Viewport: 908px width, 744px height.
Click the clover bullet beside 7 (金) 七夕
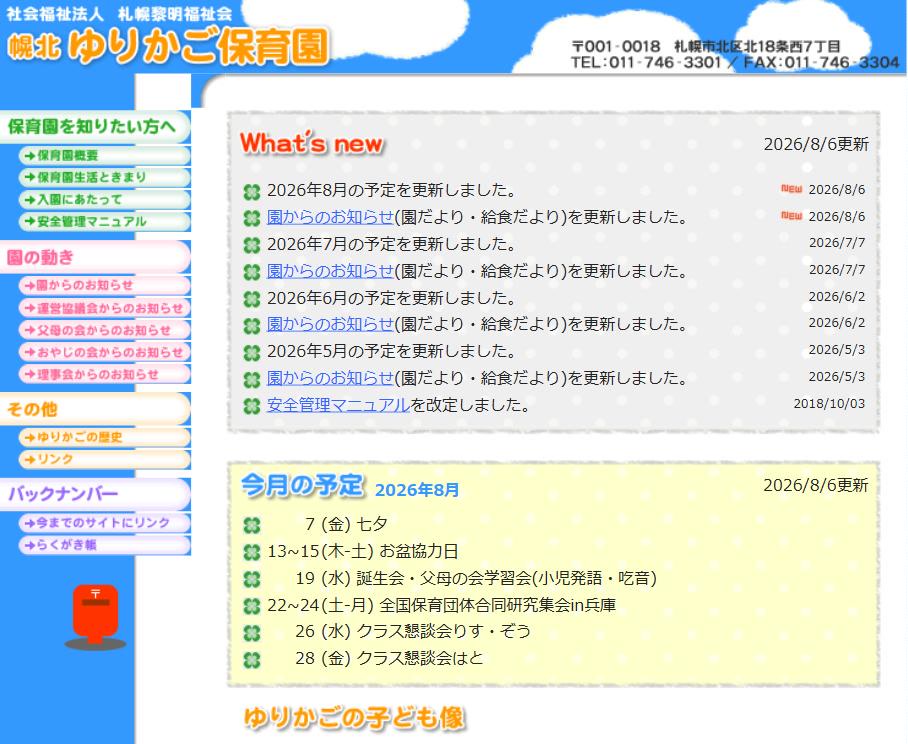click(252, 526)
